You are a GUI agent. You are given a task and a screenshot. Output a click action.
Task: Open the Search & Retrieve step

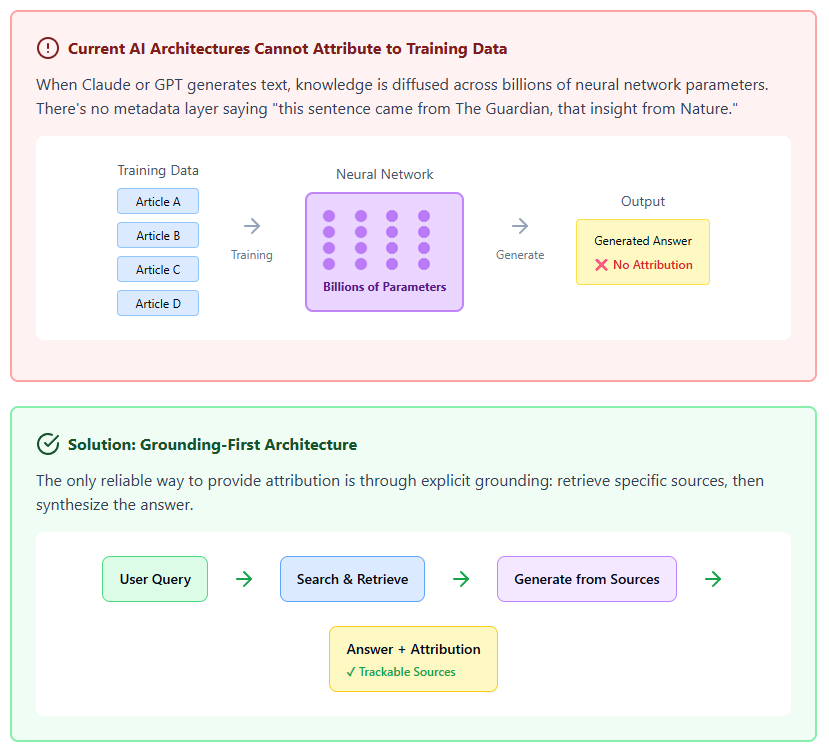pyautogui.click(x=352, y=579)
